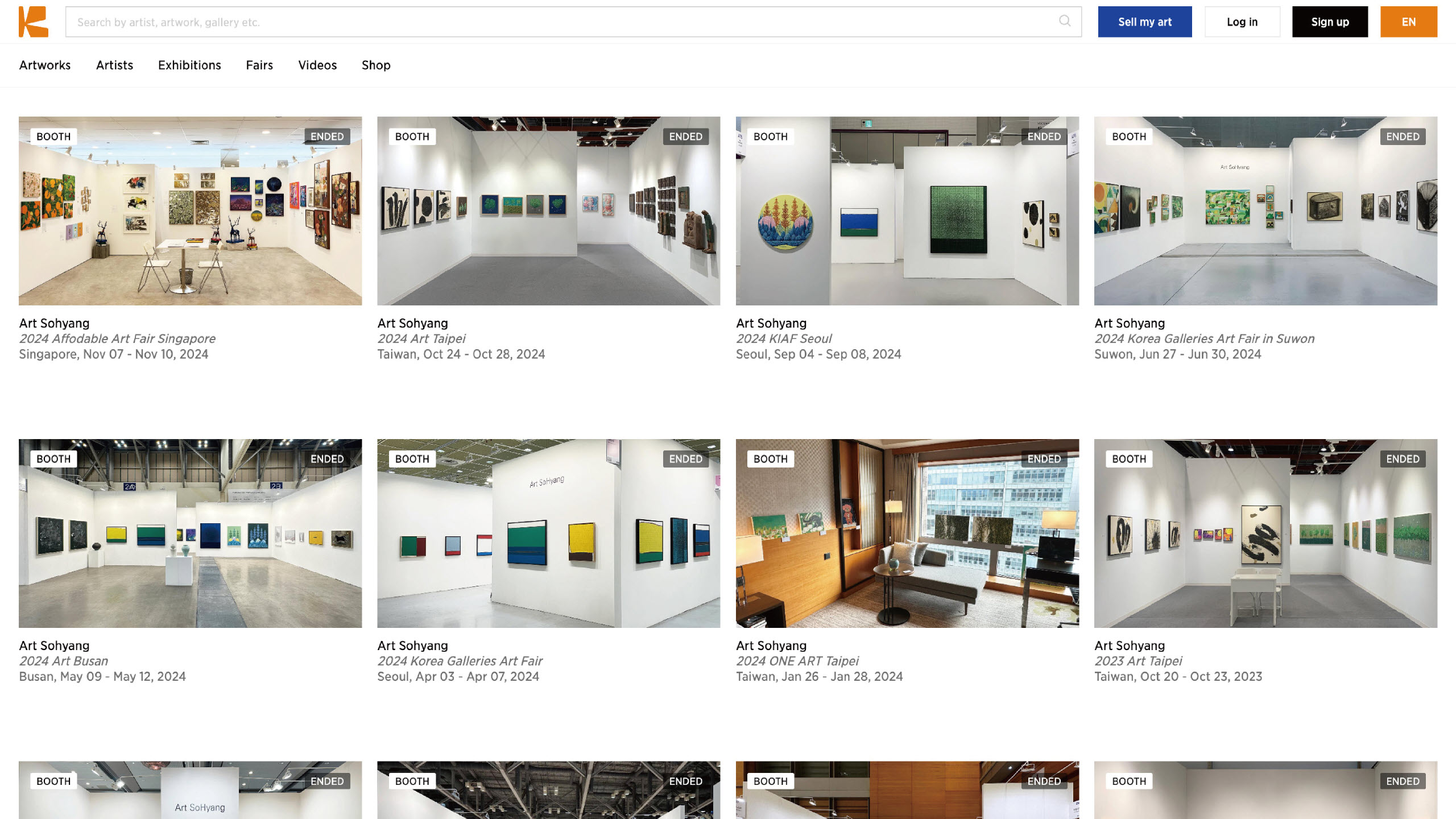The image size is (1456, 819).
Task: Go to the Shop page
Action: 376,65
